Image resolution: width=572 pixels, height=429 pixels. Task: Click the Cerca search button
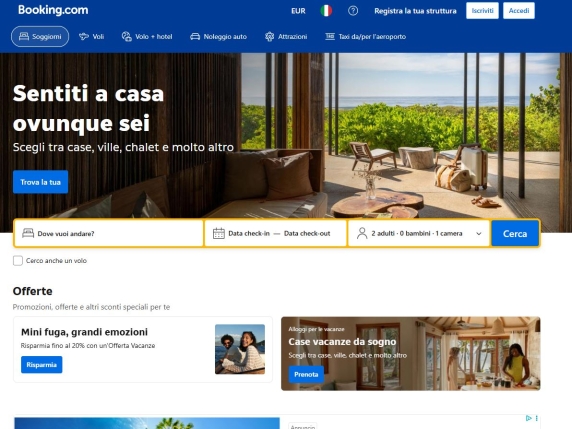[x=515, y=233]
